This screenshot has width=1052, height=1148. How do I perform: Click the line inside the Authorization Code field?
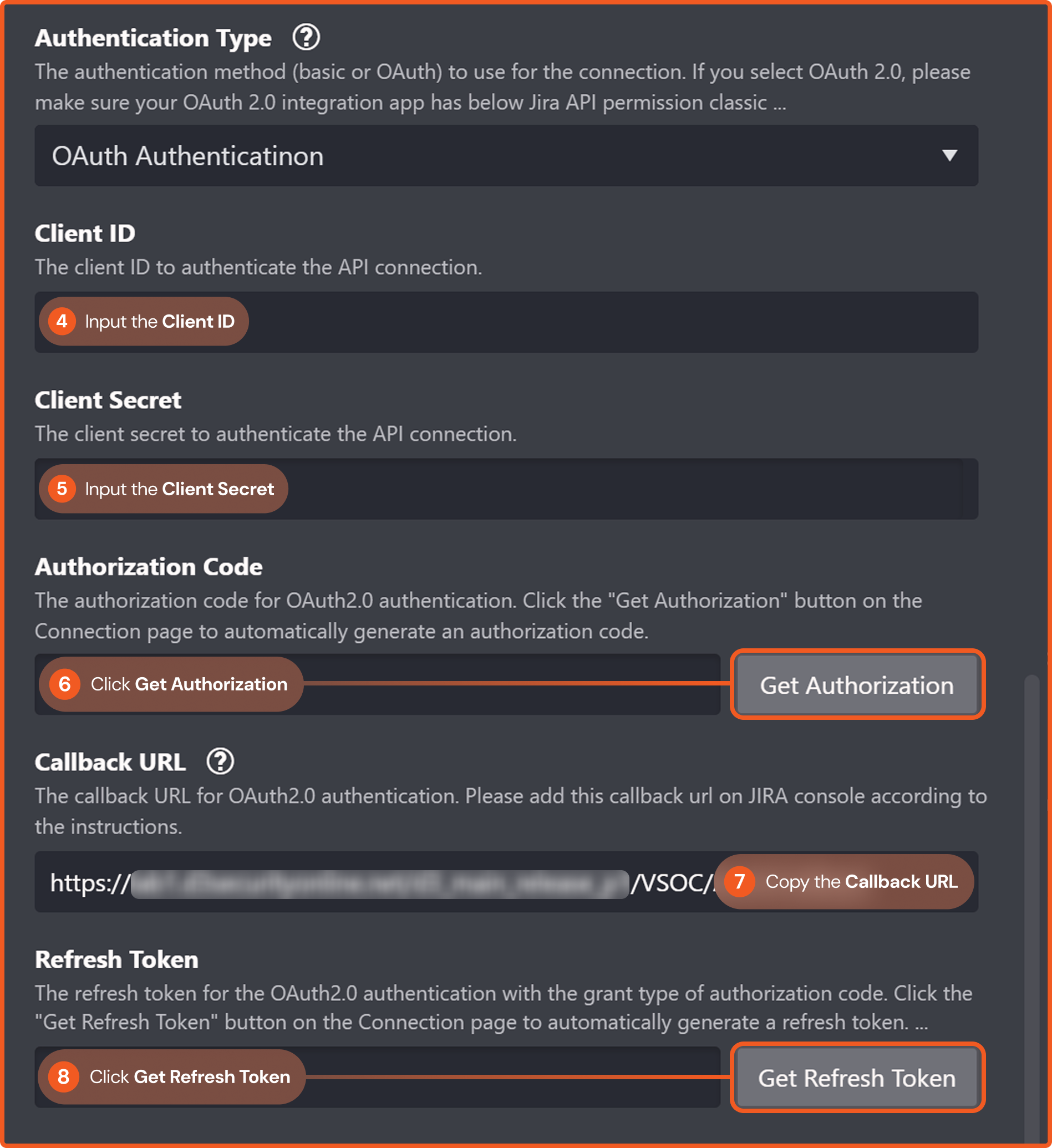point(512,683)
